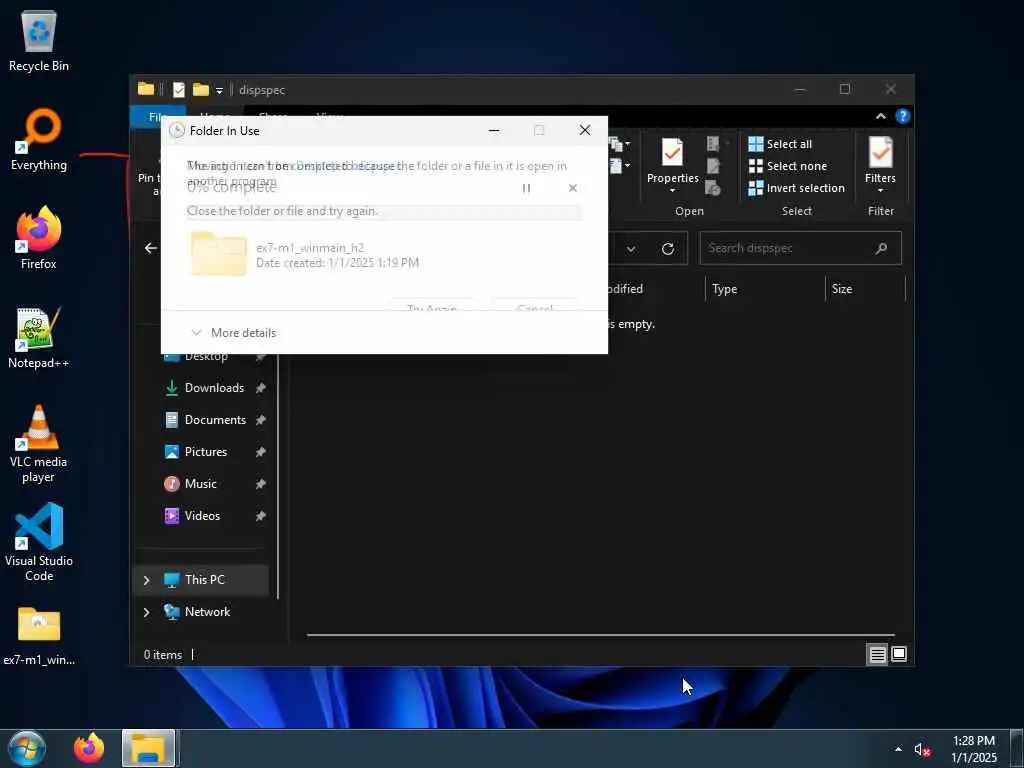Open Explorer Help with the question mark
1024x768 pixels.
click(903, 116)
